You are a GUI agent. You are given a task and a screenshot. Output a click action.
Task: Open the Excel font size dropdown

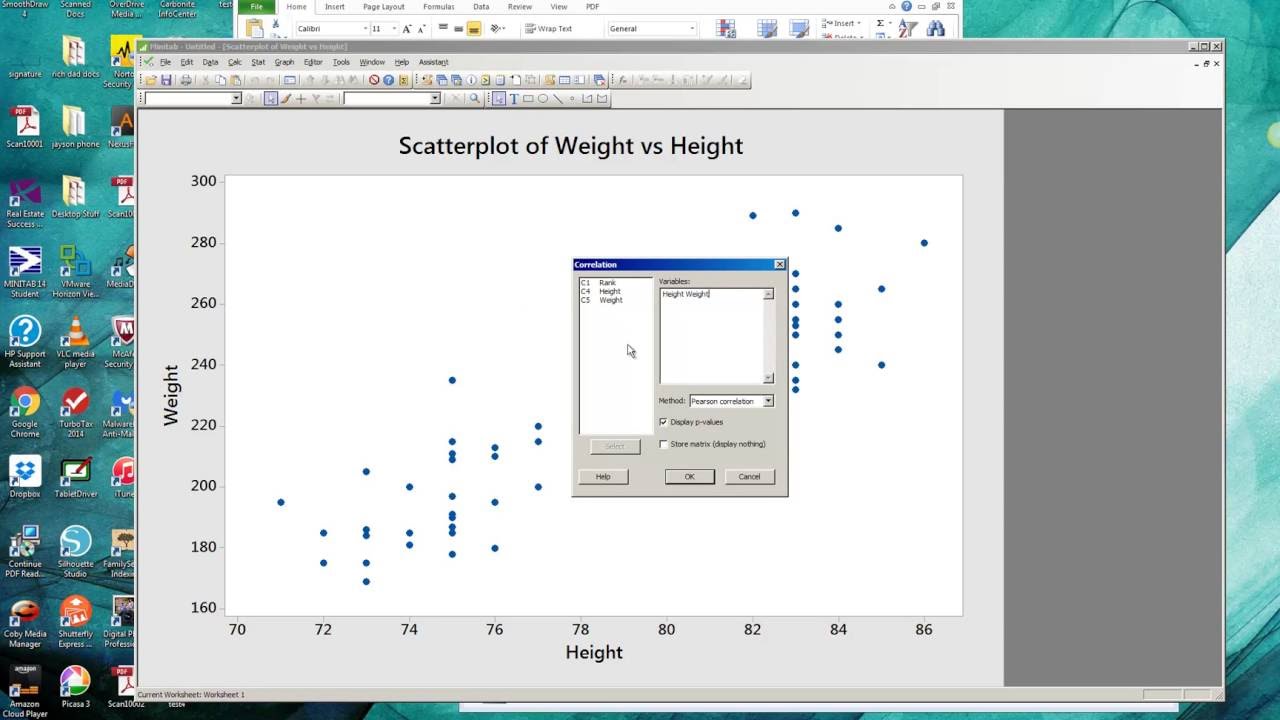tap(395, 28)
